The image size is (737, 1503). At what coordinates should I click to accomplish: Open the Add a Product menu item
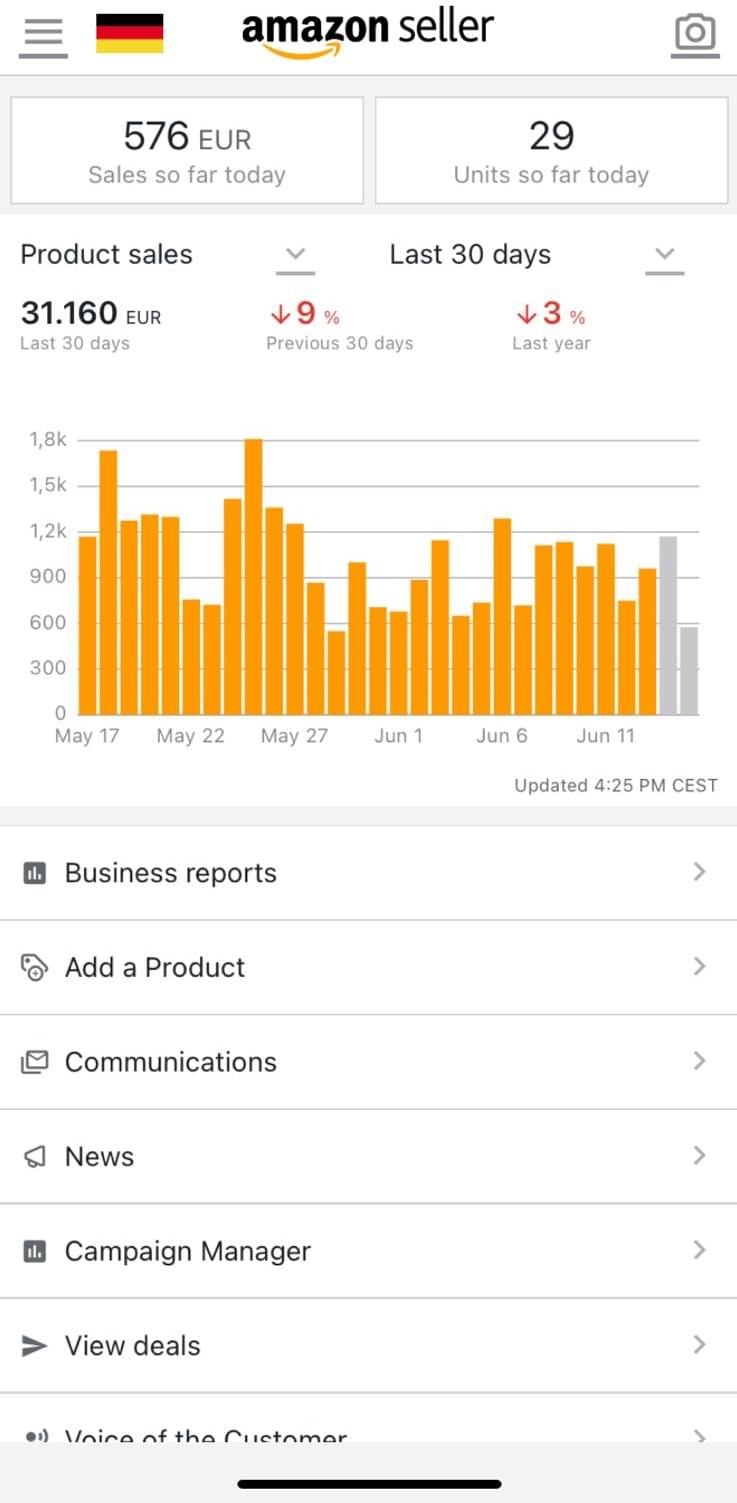[x=155, y=967]
